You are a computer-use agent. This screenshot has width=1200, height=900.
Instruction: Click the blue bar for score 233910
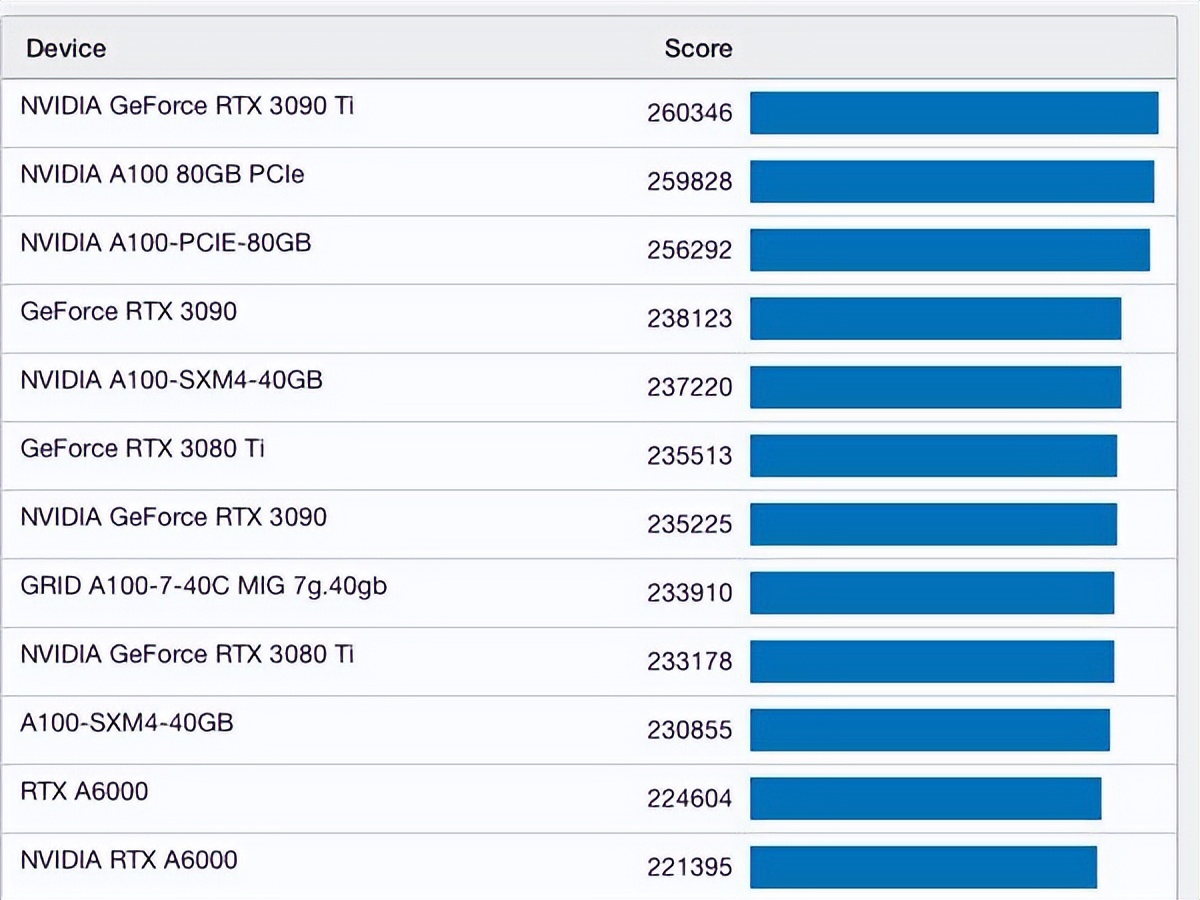pyautogui.click(x=932, y=593)
